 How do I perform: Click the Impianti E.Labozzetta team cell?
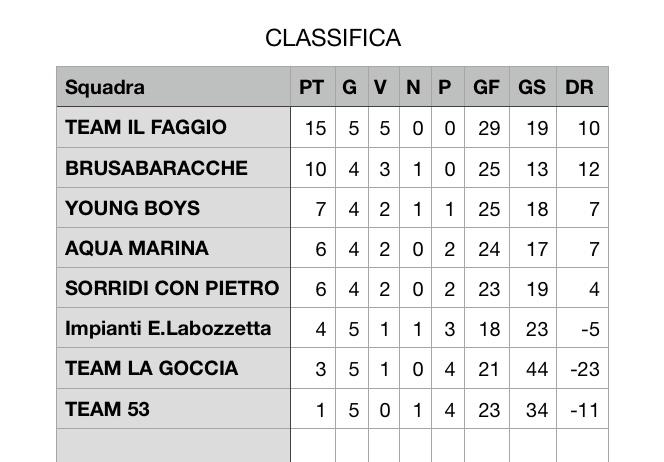pos(174,328)
